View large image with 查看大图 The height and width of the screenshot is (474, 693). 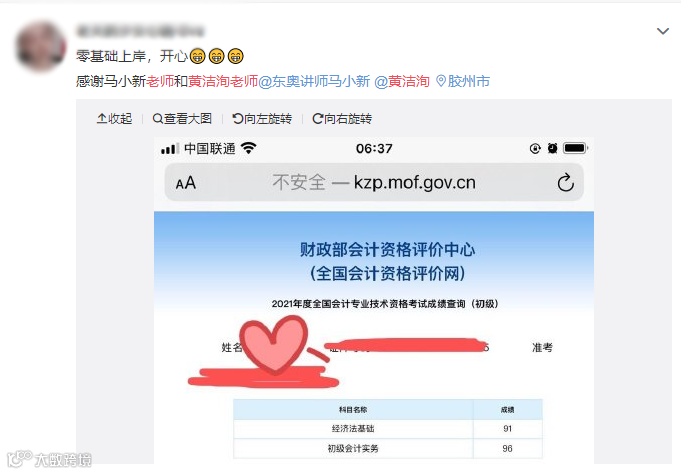pos(182,118)
